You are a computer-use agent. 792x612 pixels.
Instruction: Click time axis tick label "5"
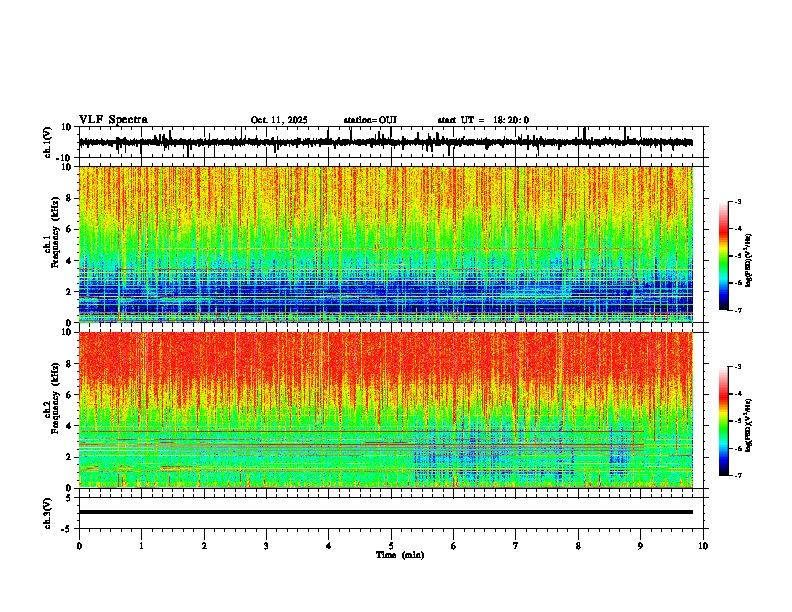(391, 546)
